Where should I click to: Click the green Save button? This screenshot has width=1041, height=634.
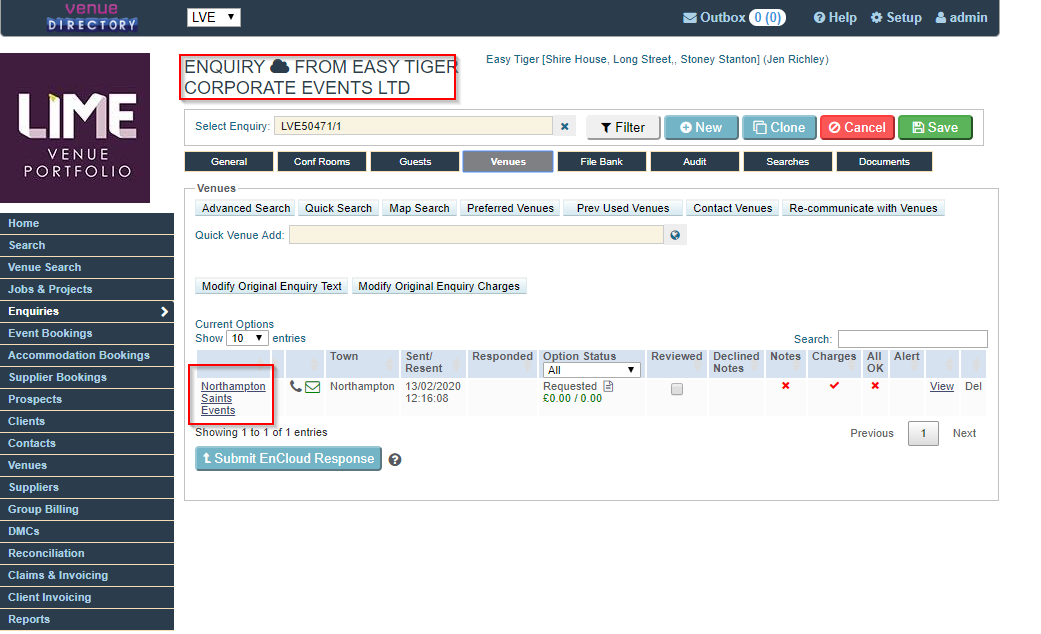(x=935, y=127)
